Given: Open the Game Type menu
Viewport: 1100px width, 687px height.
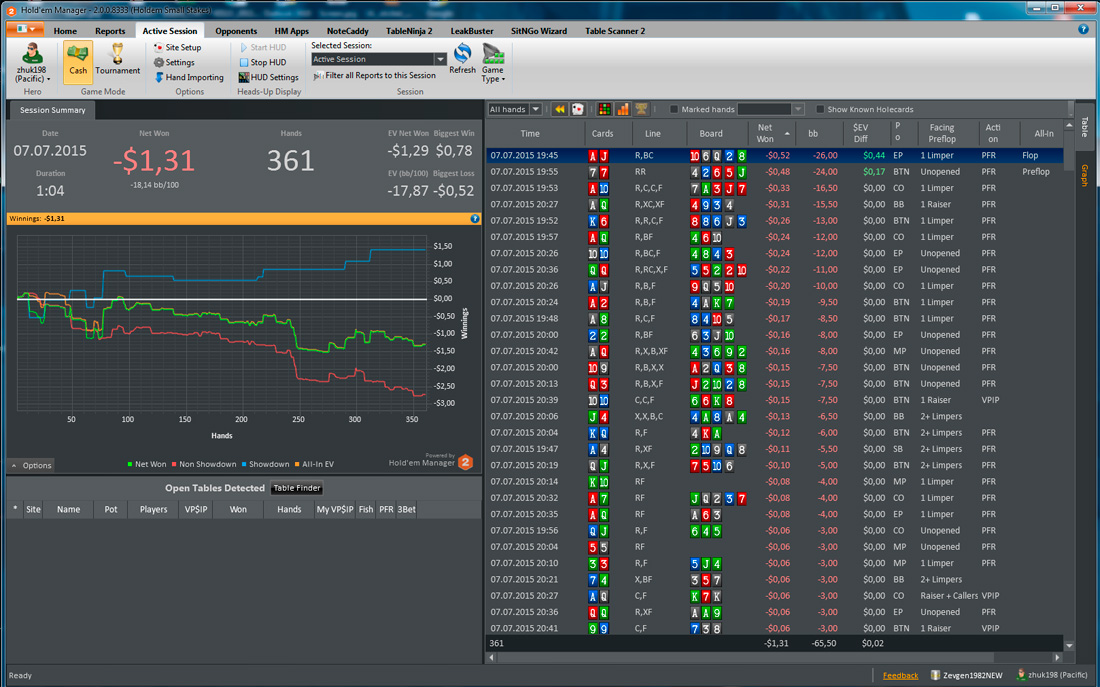Looking at the screenshot, I should [492, 63].
